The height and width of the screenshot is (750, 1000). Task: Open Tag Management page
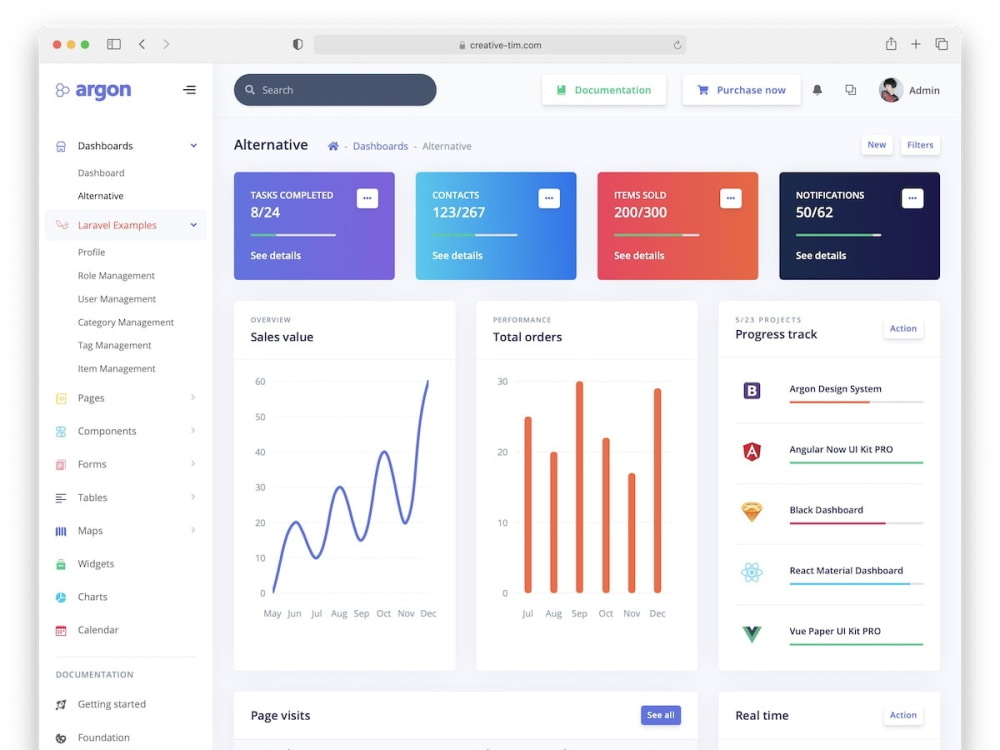[x=114, y=345]
